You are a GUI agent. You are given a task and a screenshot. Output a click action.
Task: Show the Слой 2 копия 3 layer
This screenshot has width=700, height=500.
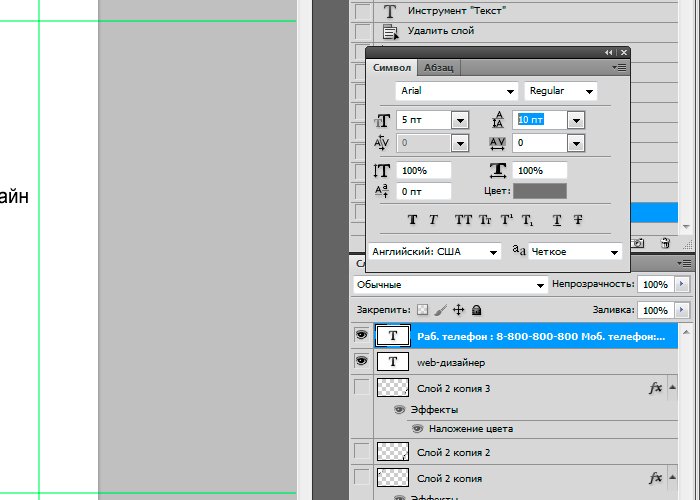click(x=361, y=388)
